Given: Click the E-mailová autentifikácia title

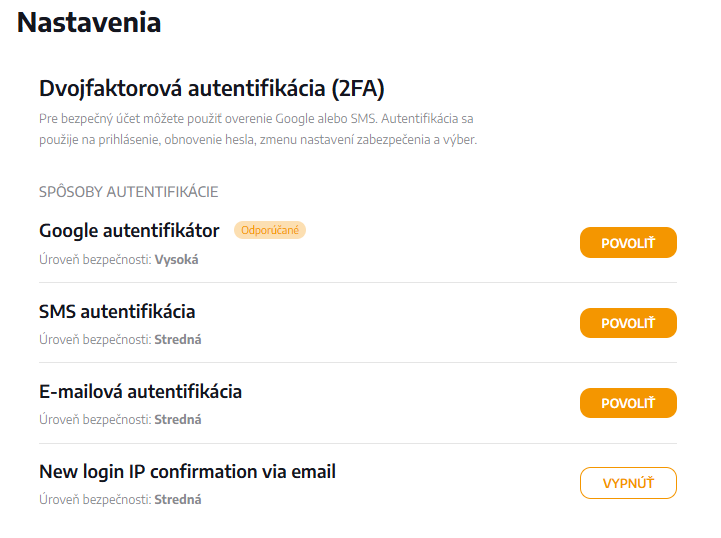Looking at the screenshot, I should (x=140, y=391).
